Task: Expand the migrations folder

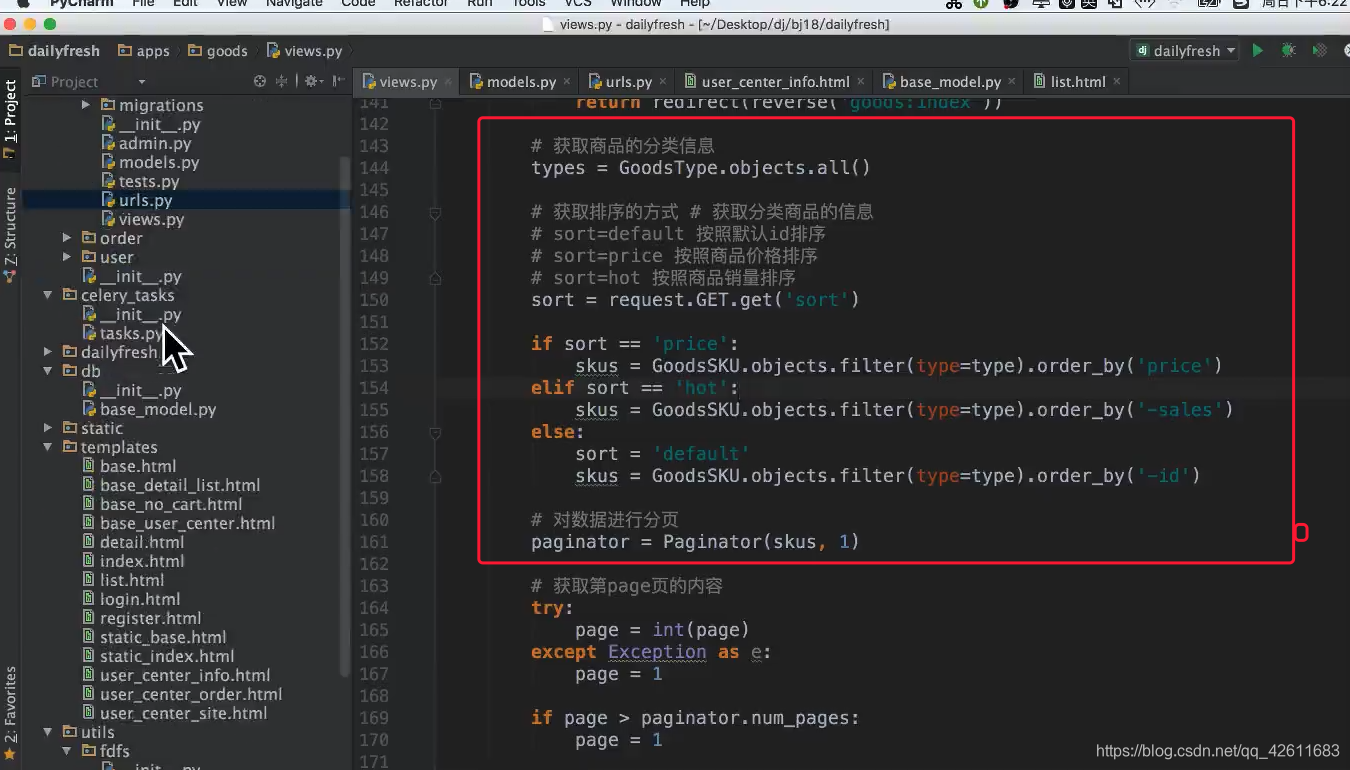Action: [x=86, y=105]
